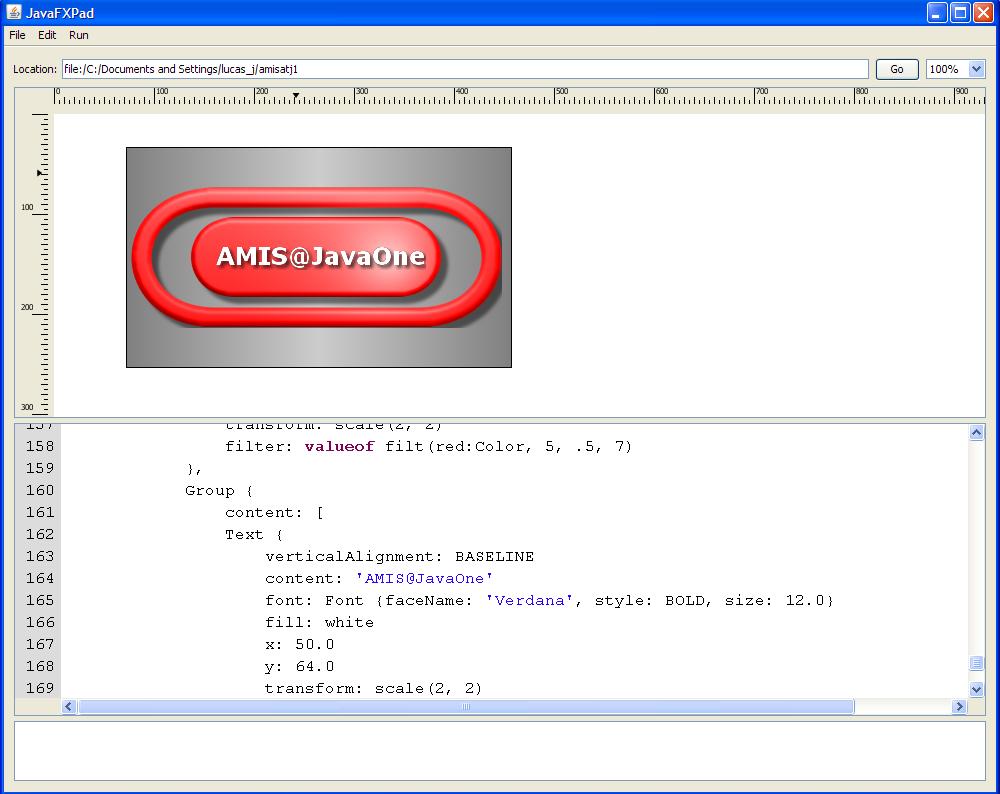This screenshot has width=1000, height=794.
Task: Maximize the JavaFXPad window
Action: pos(960,12)
